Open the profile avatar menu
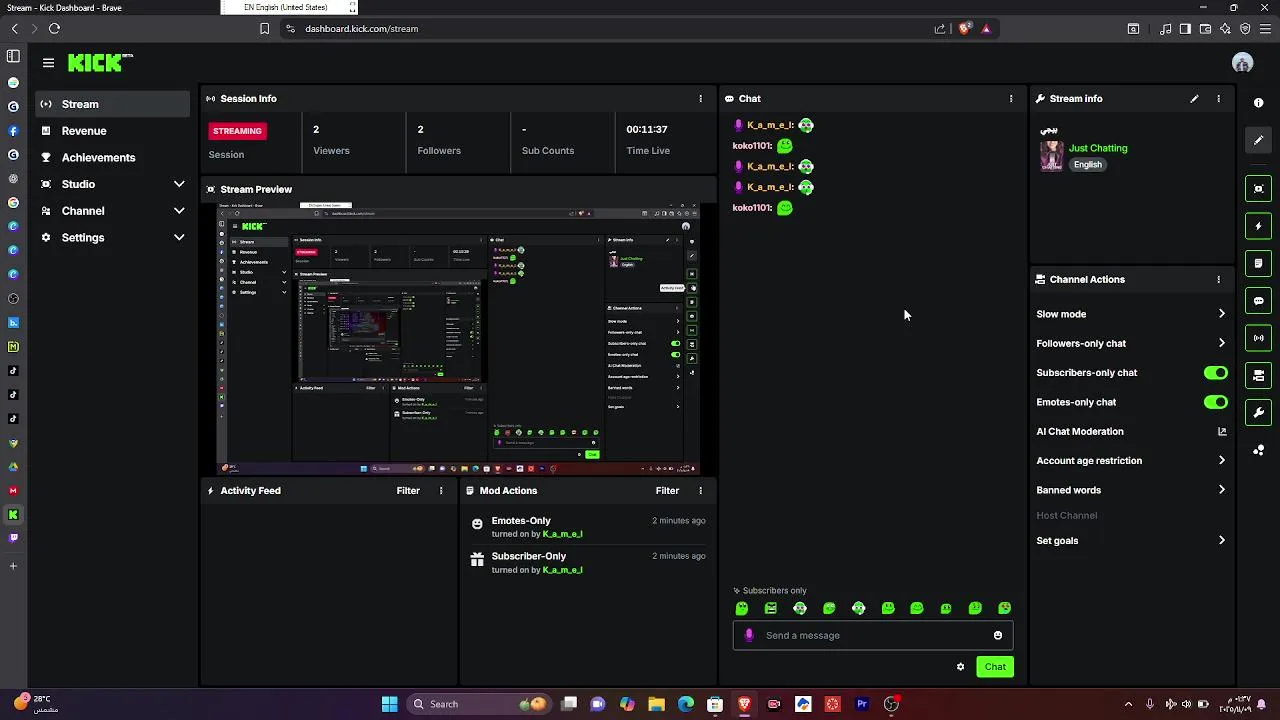1280x720 pixels. coord(1243,63)
